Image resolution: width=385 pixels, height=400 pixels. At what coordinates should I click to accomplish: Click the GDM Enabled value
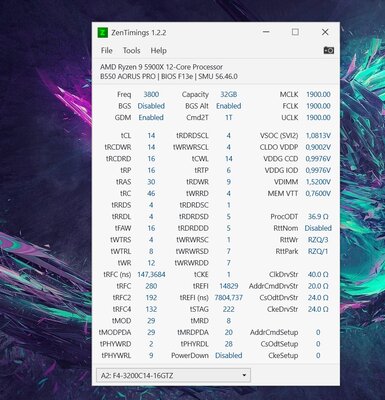click(x=151, y=117)
